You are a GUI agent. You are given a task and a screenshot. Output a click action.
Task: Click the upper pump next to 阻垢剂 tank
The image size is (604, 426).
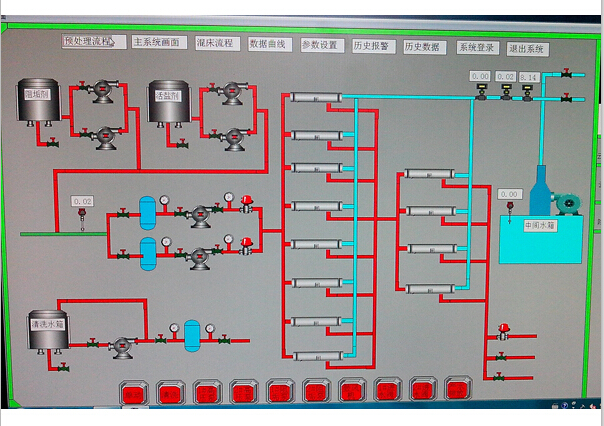(101, 94)
